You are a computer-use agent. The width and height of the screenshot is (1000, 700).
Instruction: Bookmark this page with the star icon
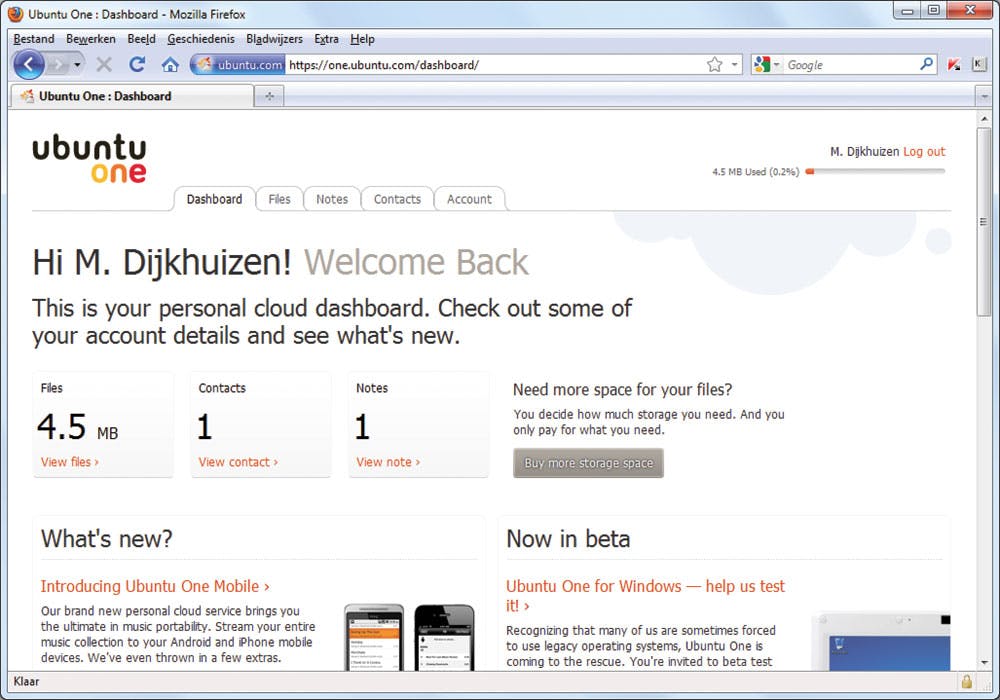714,64
